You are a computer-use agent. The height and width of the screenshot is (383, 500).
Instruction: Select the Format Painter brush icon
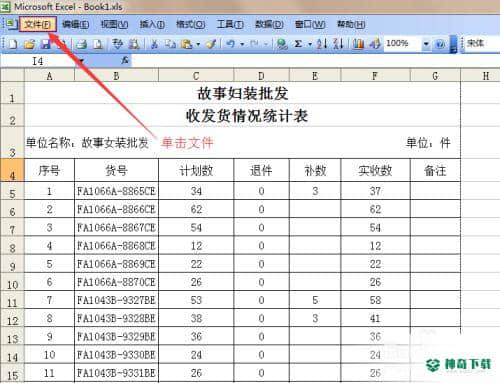click(x=211, y=44)
